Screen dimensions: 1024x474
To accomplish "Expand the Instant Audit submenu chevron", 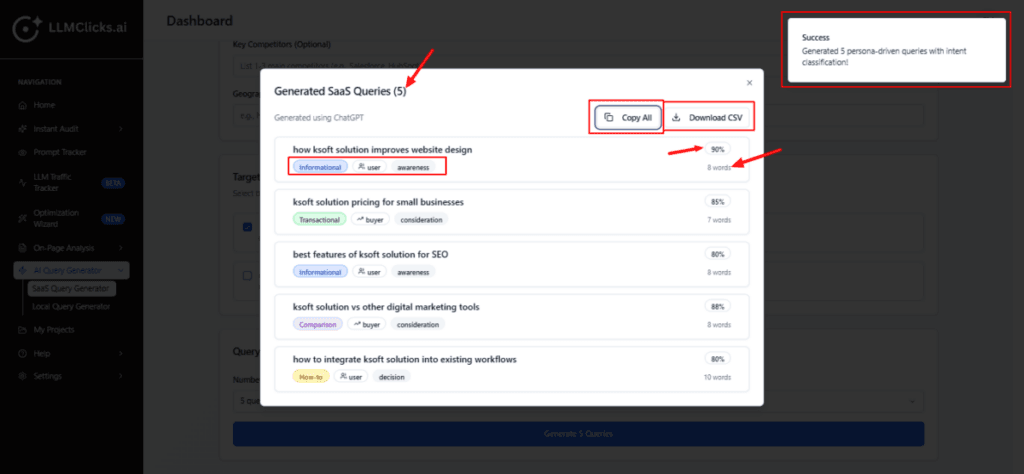I will [x=121, y=128].
